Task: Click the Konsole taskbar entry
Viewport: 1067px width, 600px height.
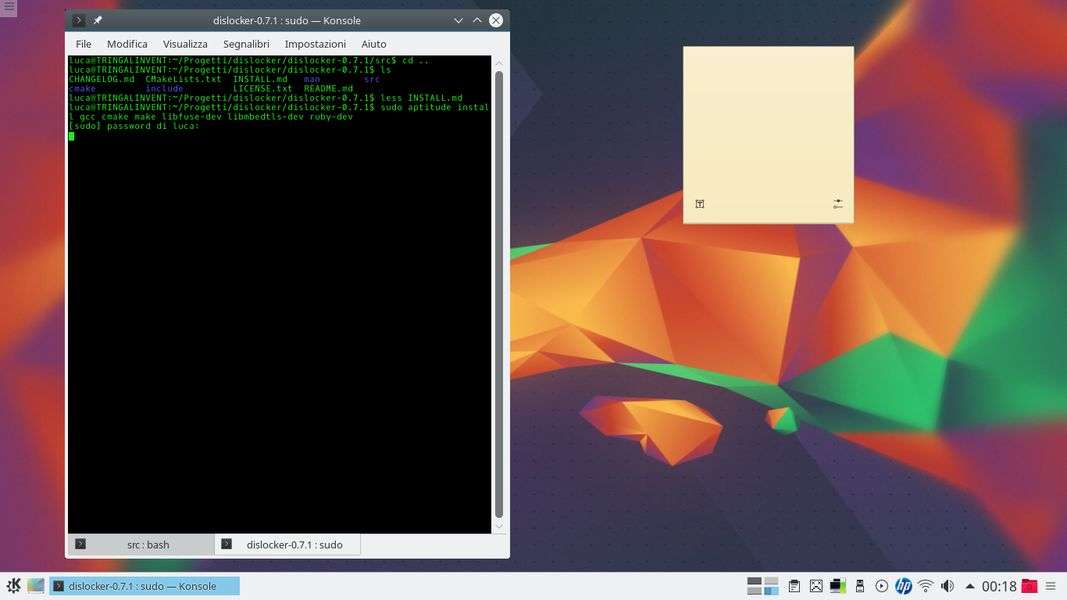Action: 145,586
